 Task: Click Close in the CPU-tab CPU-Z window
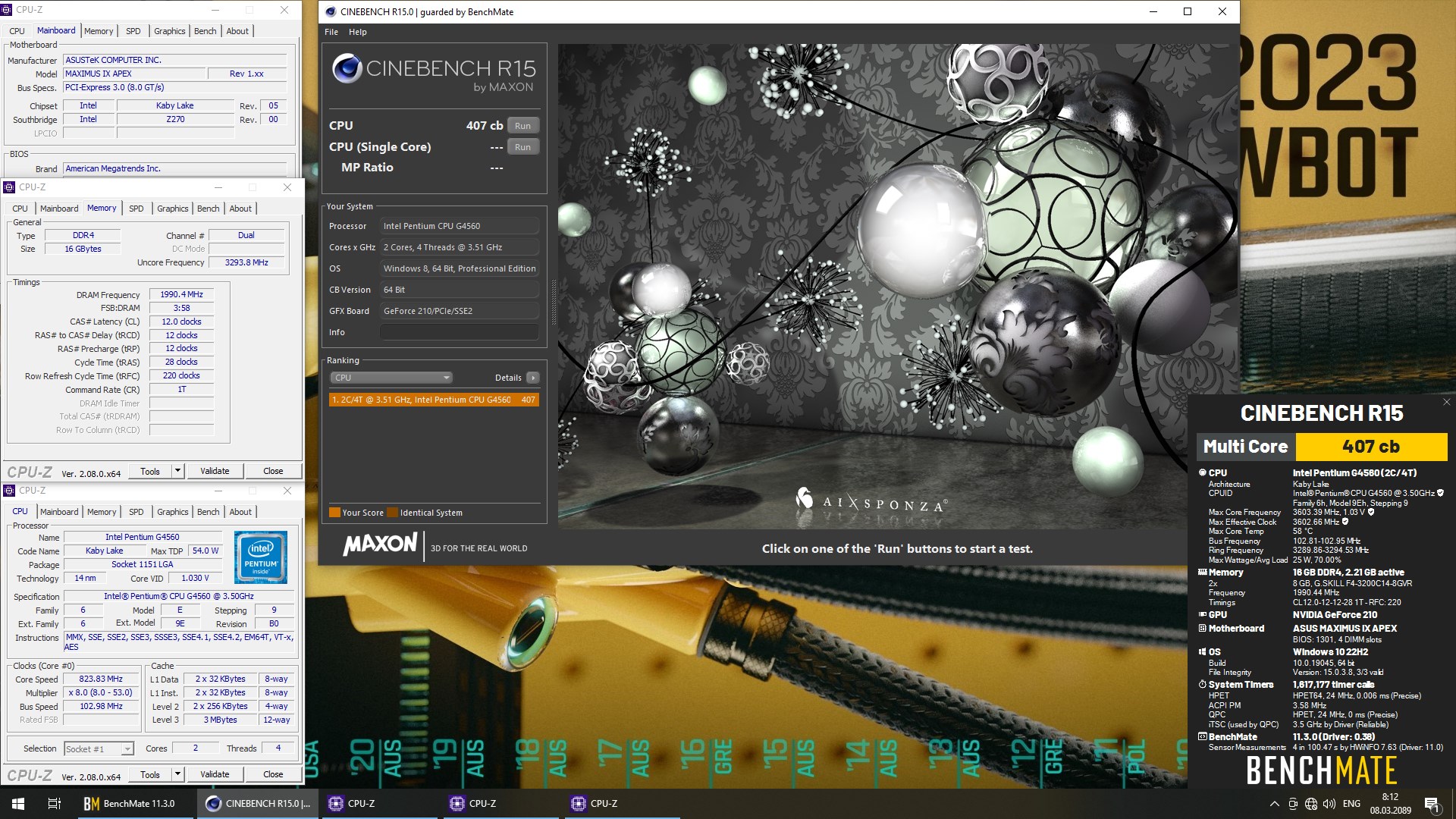273,774
